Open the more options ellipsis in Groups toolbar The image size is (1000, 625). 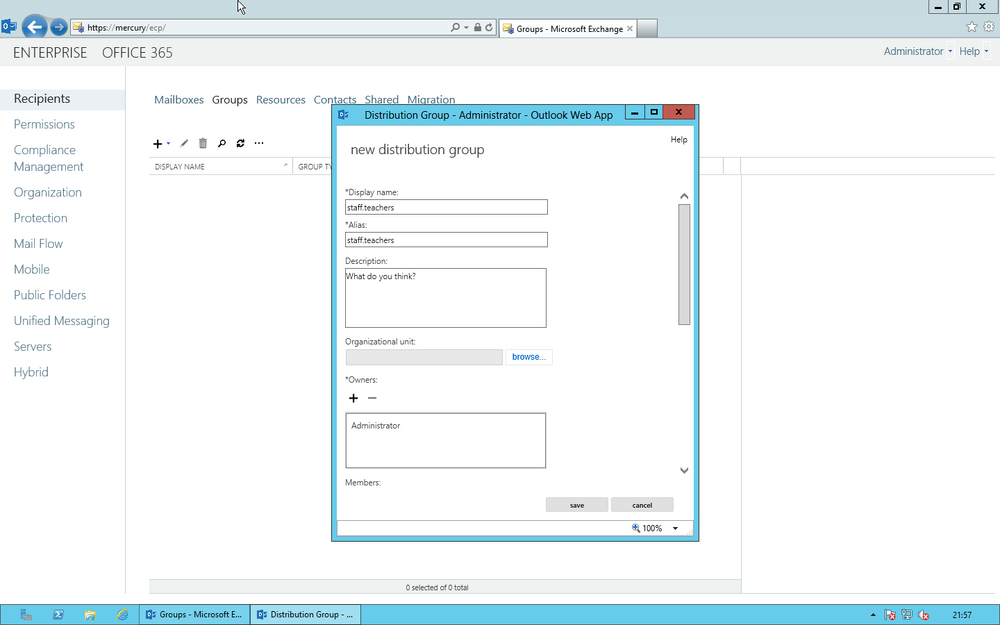(x=259, y=143)
